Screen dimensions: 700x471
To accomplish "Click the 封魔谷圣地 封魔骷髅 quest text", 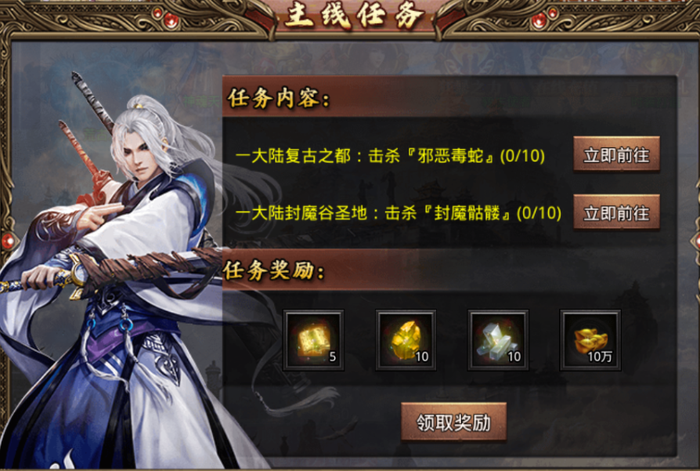I will [398, 213].
